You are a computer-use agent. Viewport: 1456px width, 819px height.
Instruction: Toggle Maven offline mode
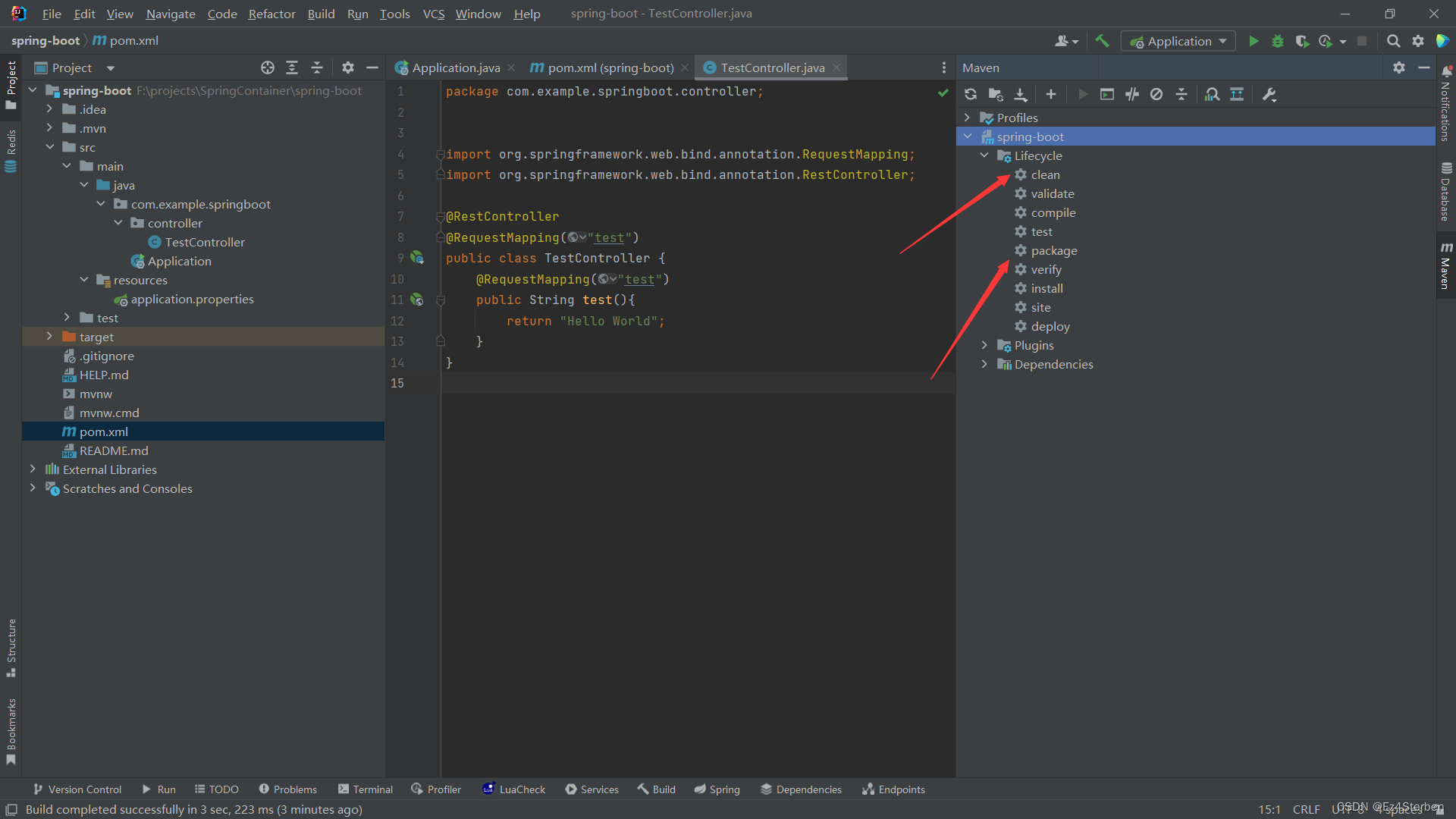[x=1132, y=95]
